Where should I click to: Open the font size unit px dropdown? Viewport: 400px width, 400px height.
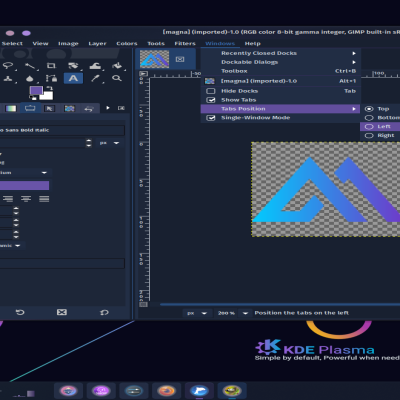pyautogui.click(x=109, y=143)
